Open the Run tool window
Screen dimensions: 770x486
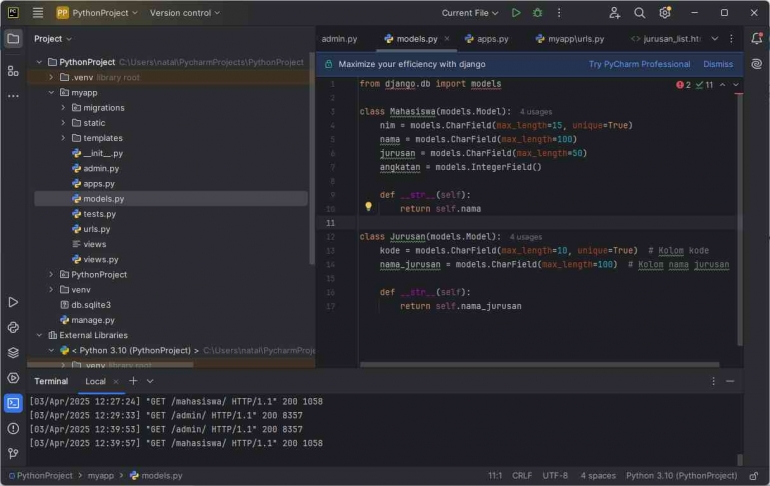13,302
